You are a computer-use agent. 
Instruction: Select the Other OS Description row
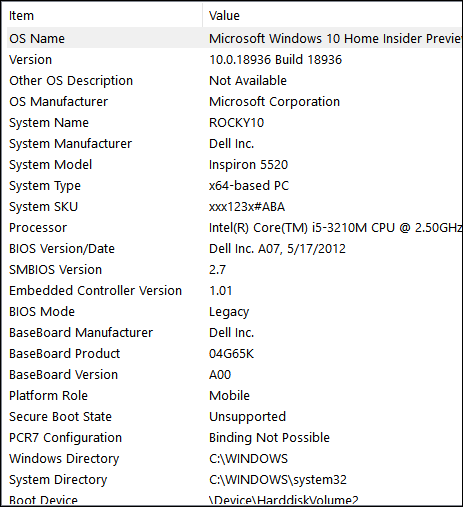pos(234,81)
